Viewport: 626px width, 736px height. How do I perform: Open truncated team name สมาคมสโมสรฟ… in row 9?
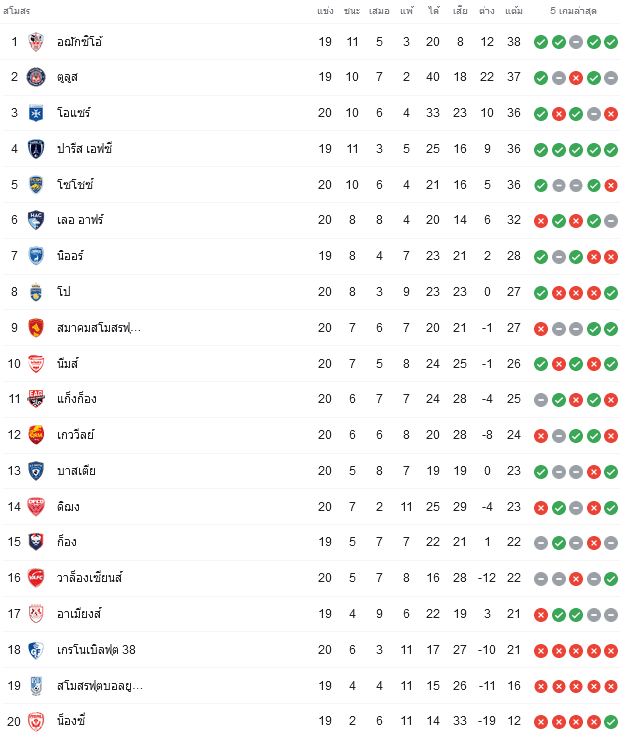coord(99,328)
